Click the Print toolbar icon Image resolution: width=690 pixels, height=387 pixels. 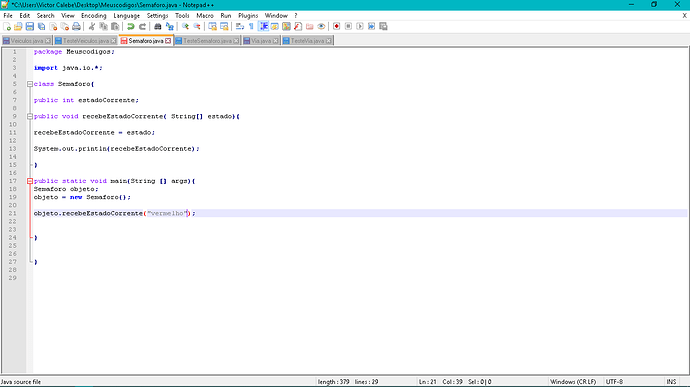coord(76,26)
